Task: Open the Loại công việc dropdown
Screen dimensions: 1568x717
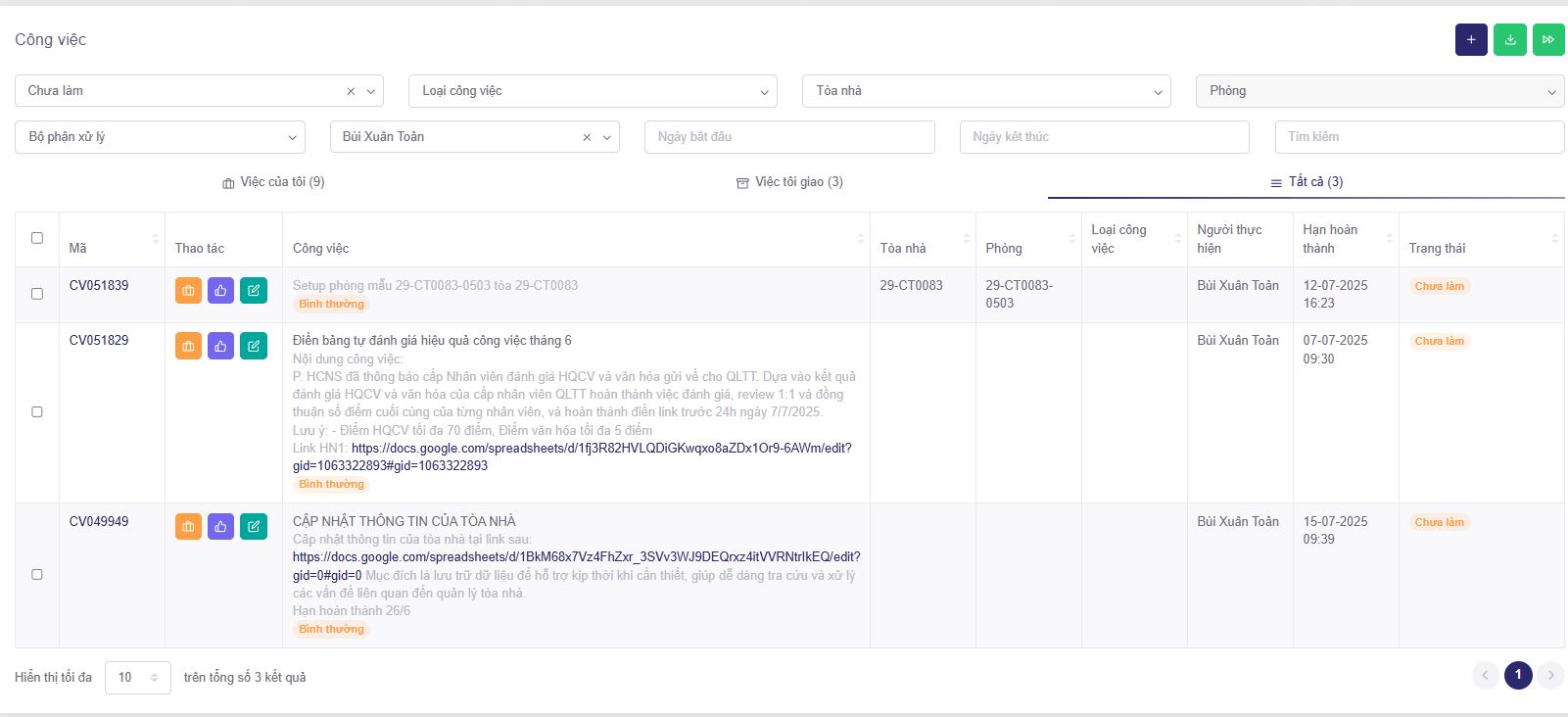Action: pyautogui.click(x=593, y=91)
